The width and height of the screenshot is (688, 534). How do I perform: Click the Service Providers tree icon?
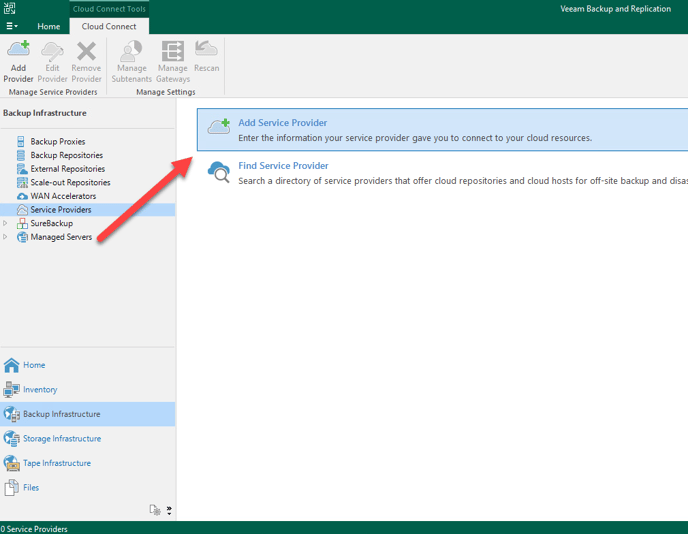(x=22, y=210)
